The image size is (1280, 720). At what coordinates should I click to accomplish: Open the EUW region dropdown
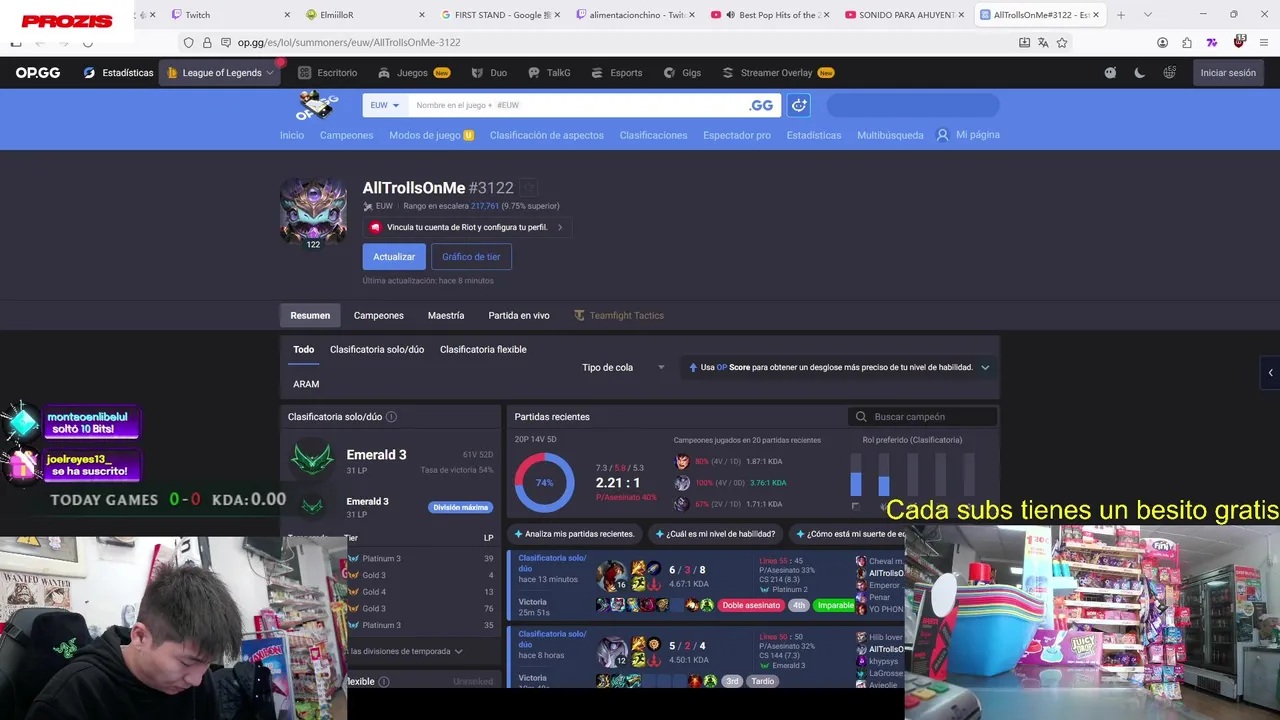[x=384, y=105]
